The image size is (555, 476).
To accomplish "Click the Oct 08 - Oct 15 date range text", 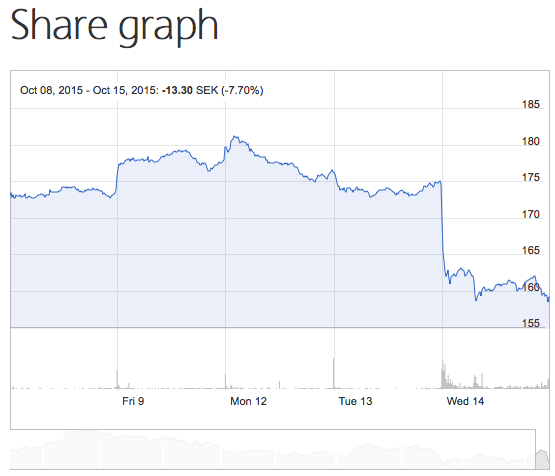I will [x=89, y=90].
